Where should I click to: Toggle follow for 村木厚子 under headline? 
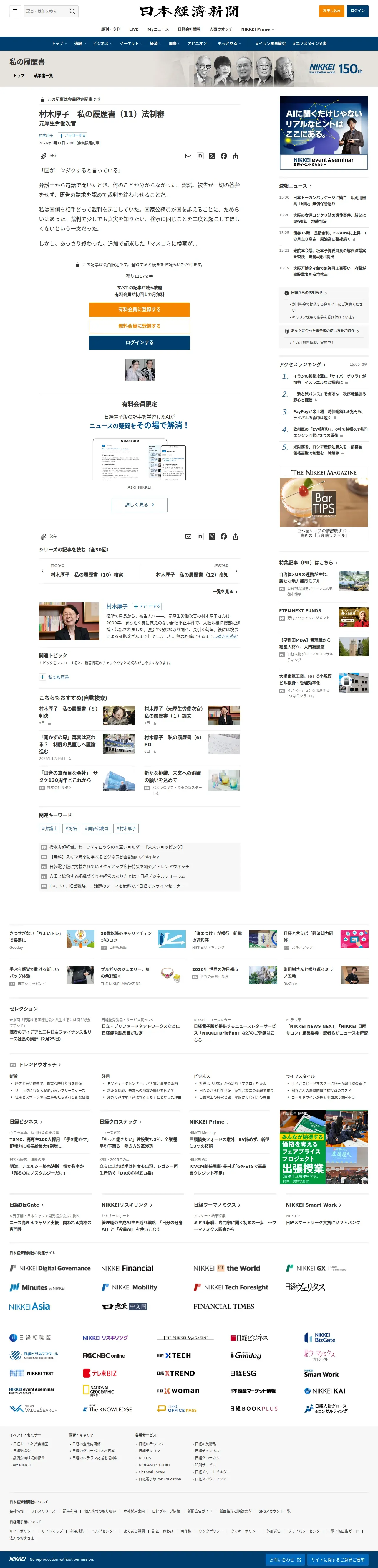[73, 136]
